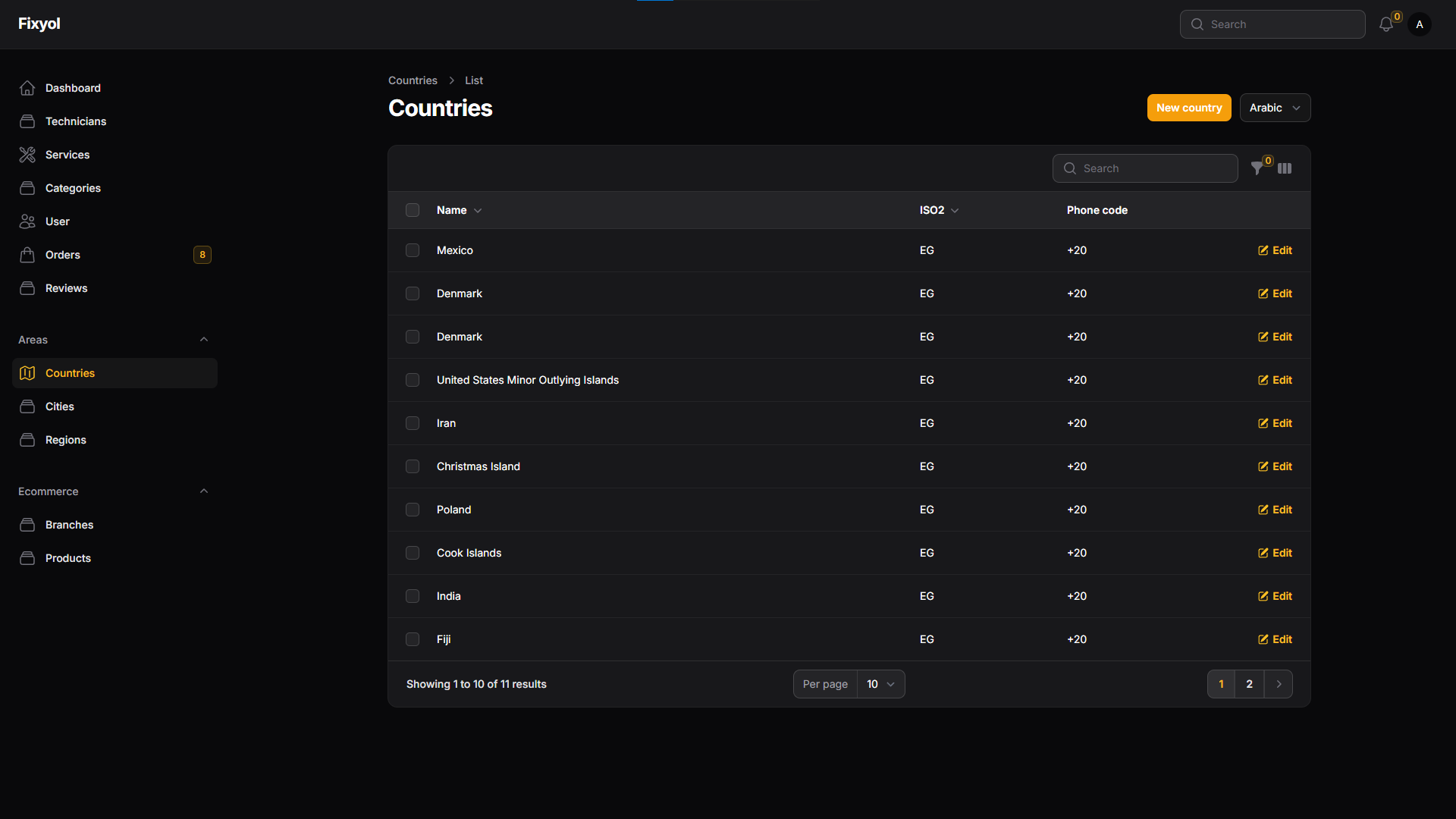Click the Orders shopping bag icon
The width and height of the screenshot is (1456, 819).
pos(27,255)
